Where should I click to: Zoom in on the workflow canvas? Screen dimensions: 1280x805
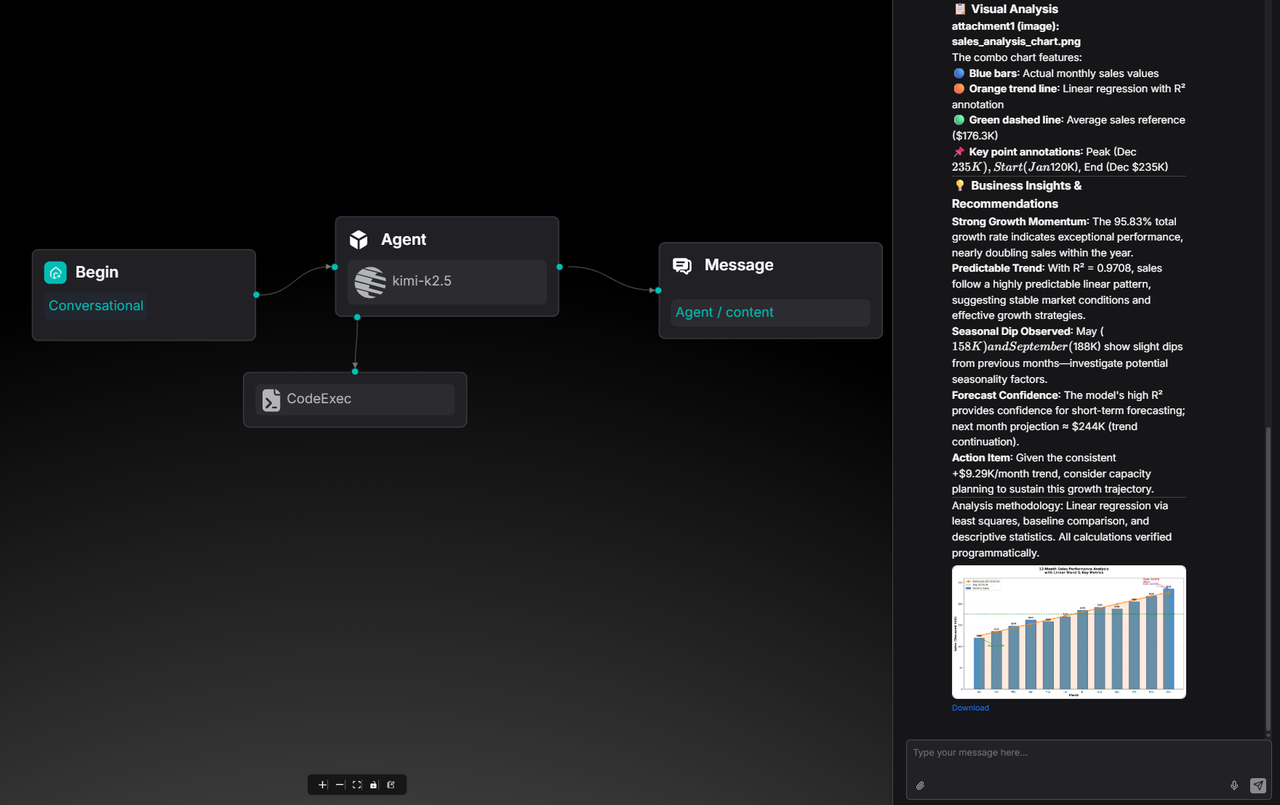click(322, 785)
